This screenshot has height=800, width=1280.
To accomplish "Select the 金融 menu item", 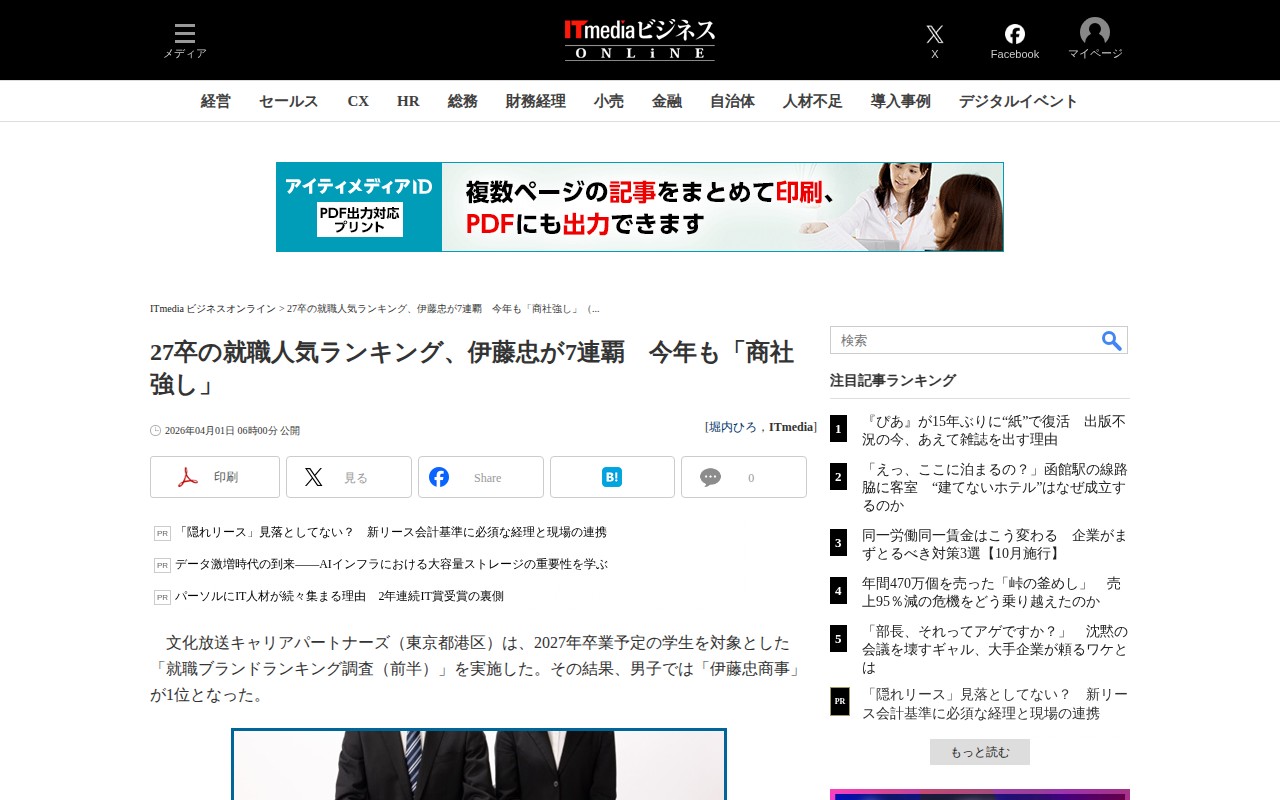I will point(667,101).
